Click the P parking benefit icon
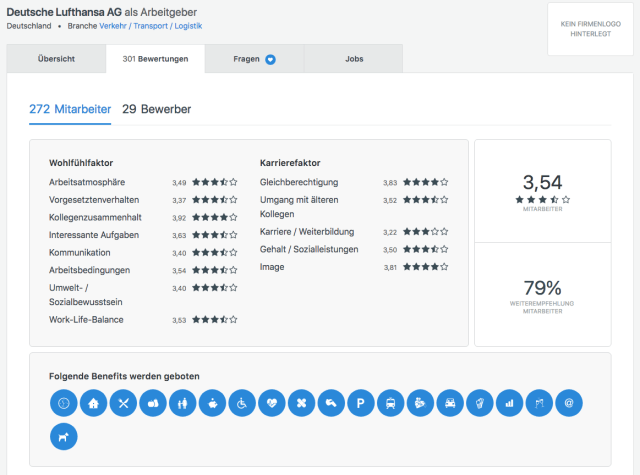The width and height of the screenshot is (640, 475). tap(360, 402)
